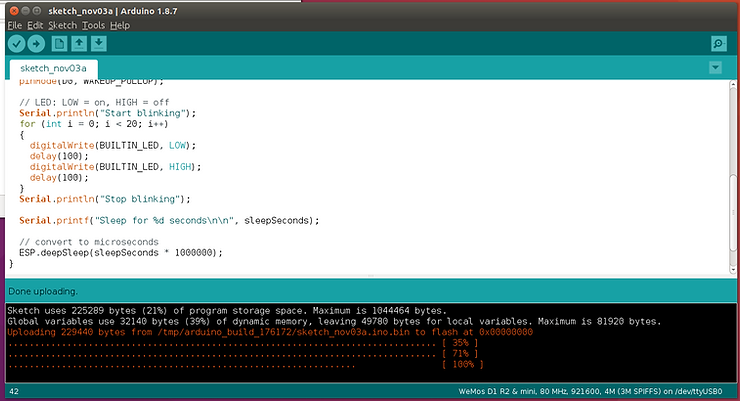
Task: Open the Edit menu
Action: pos(35,25)
